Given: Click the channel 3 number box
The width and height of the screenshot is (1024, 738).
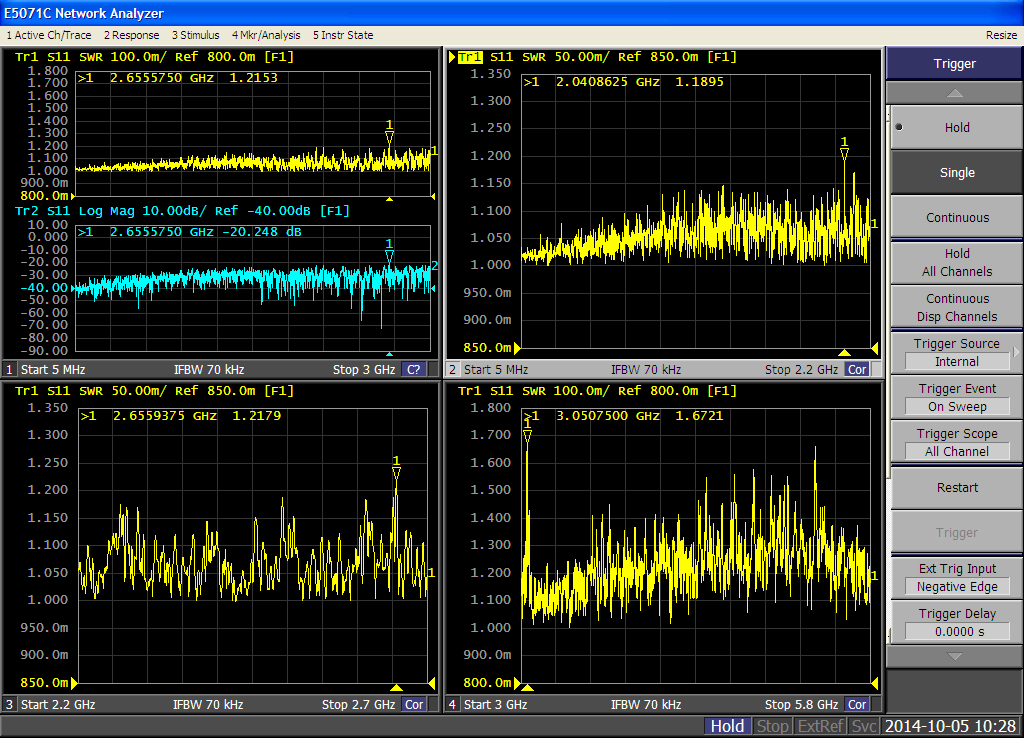Looking at the screenshot, I should (x=9, y=705).
